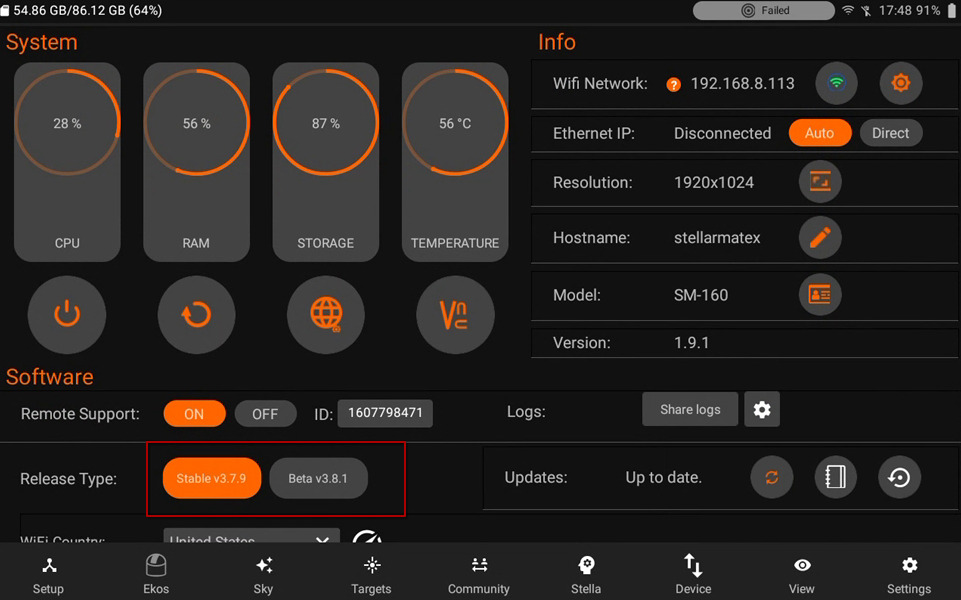Open the log settings gear icon
961x600 pixels.
tap(762, 409)
